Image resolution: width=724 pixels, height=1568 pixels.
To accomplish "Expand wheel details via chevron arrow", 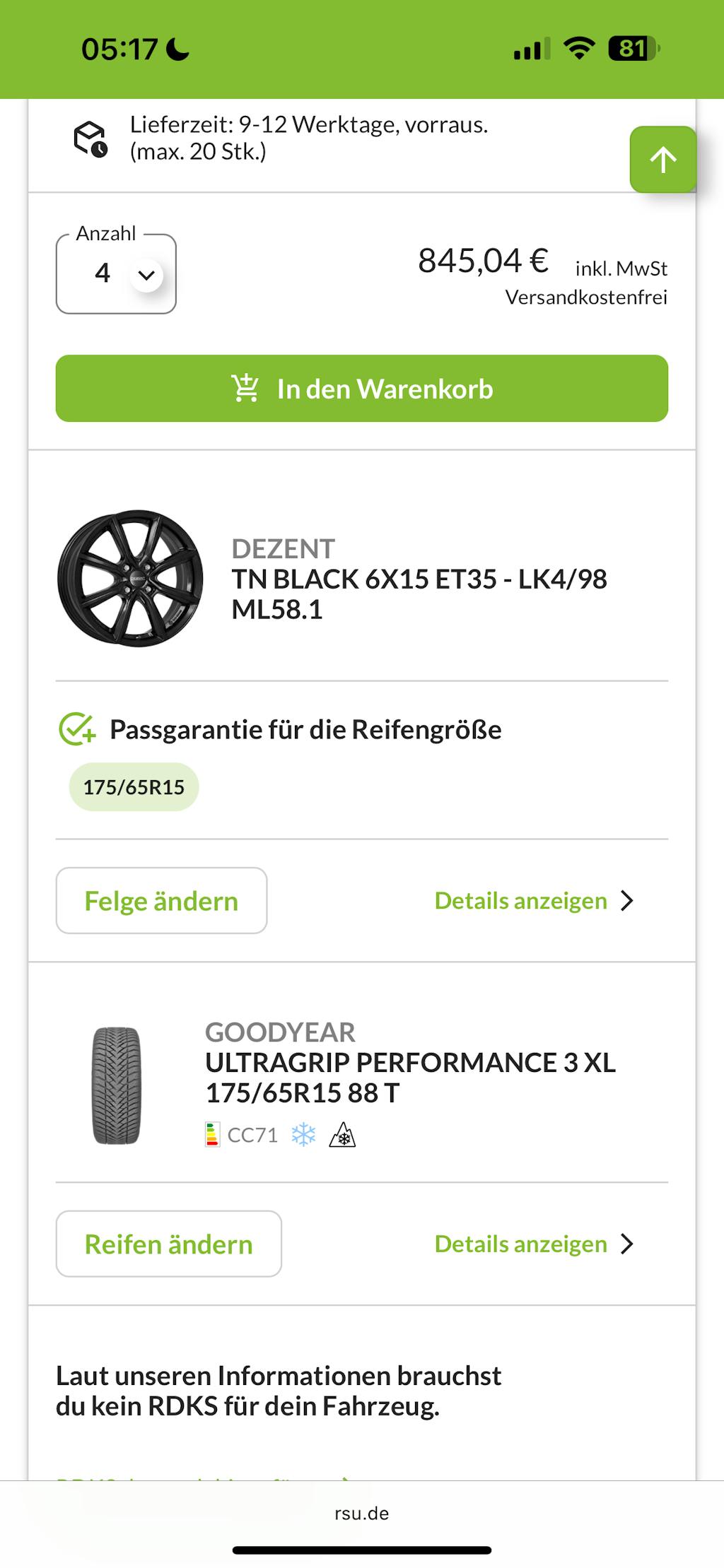I will pyautogui.click(x=626, y=901).
